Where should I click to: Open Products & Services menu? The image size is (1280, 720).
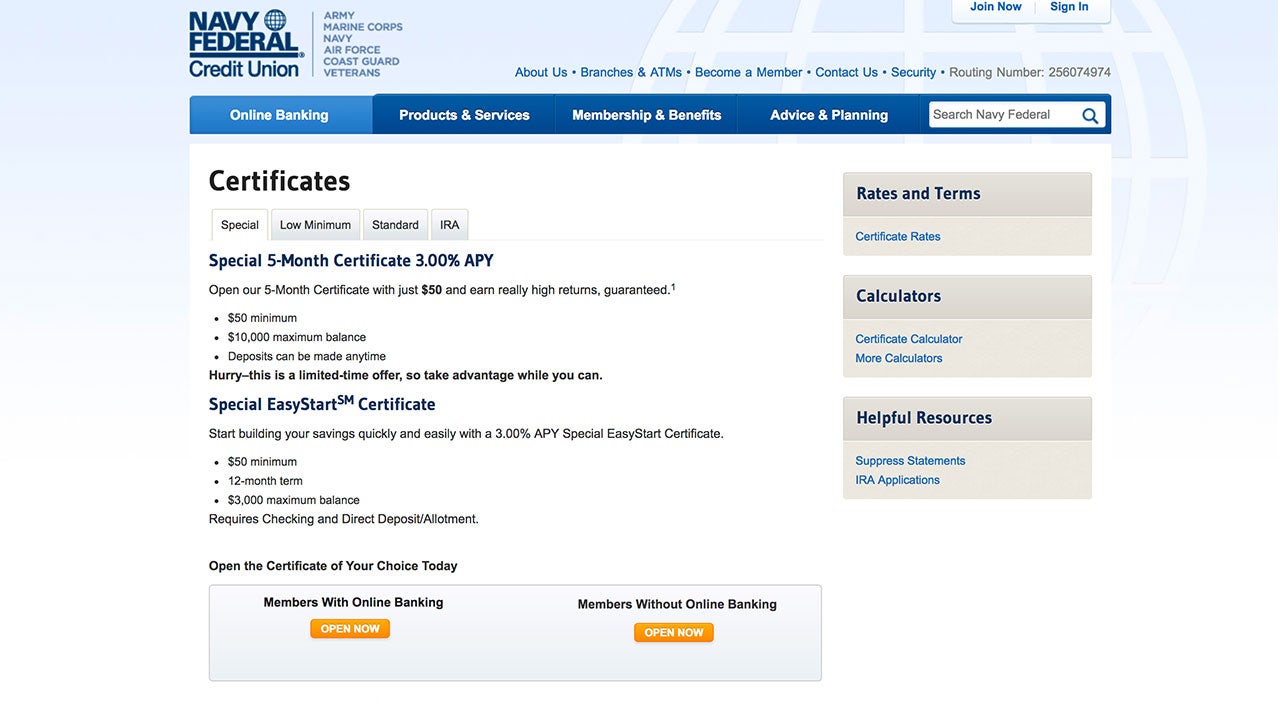(x=464, y=115)
